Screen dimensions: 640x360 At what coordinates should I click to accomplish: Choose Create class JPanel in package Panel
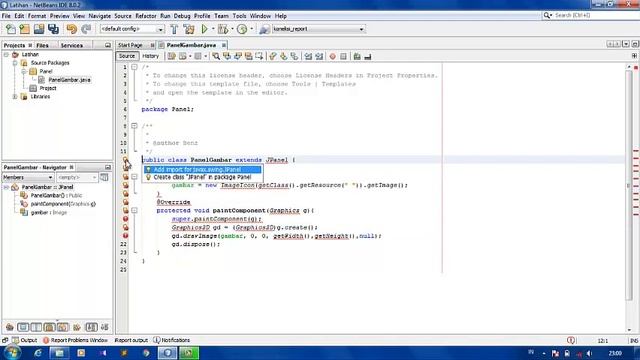click(202, 177)
